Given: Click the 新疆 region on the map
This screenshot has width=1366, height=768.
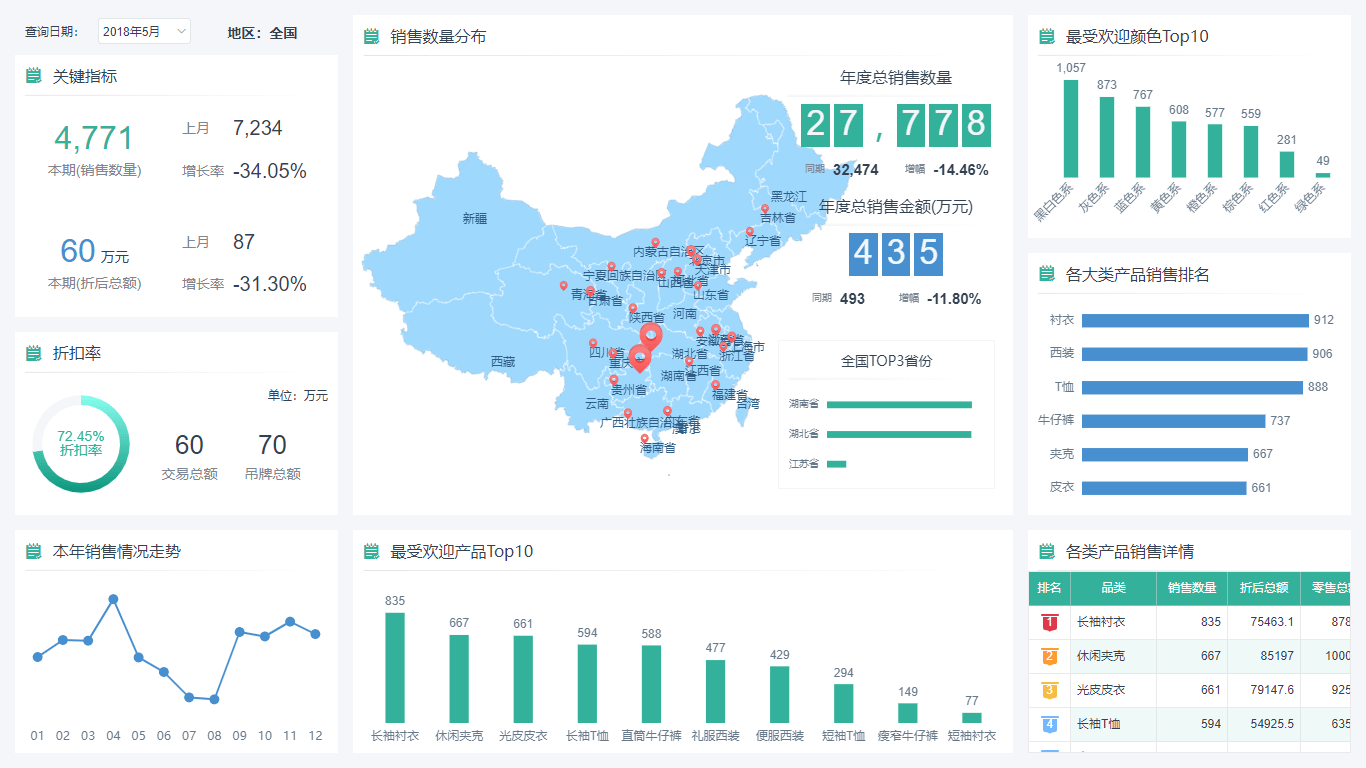Looking at the screenshot, I should click(475, 218).
